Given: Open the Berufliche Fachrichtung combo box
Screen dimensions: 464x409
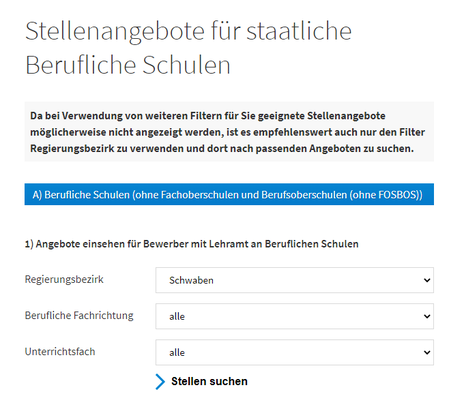Looking at the screenshot, I should 294,316.
